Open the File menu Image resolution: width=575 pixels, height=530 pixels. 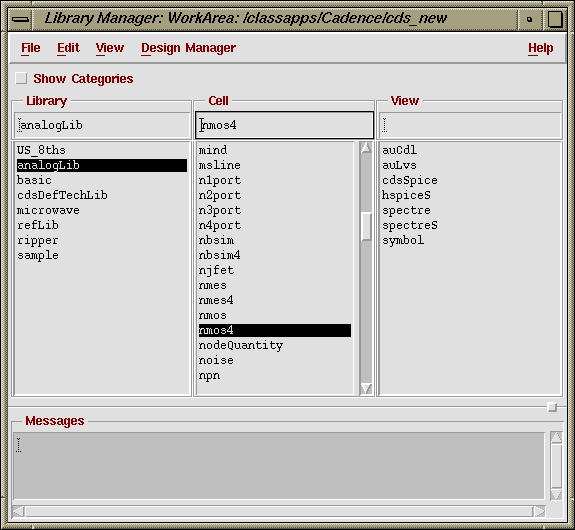[31, 48]
